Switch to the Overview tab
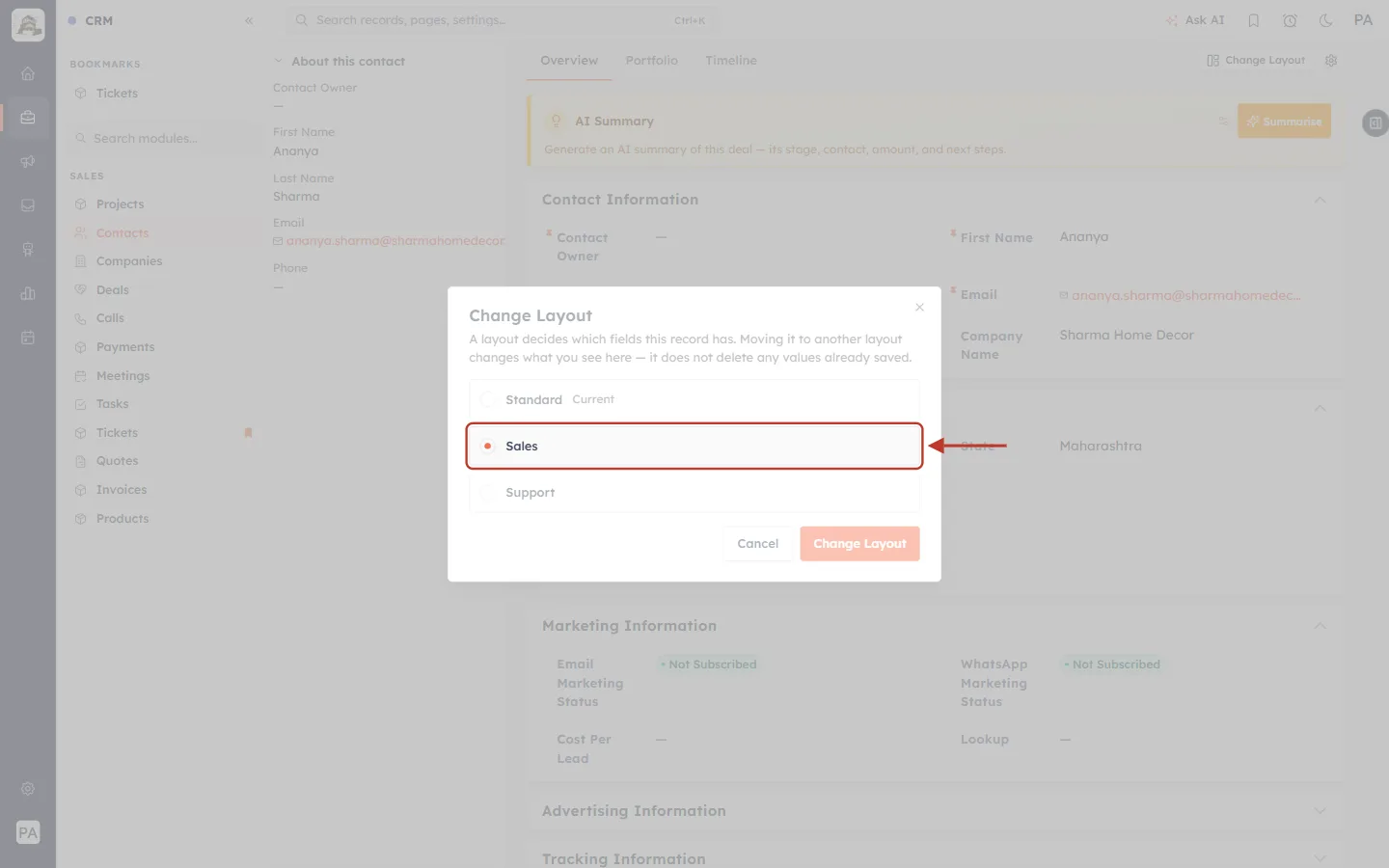Image resolution: width=1389 pixels, height=868 pixels. pos(569,60)
